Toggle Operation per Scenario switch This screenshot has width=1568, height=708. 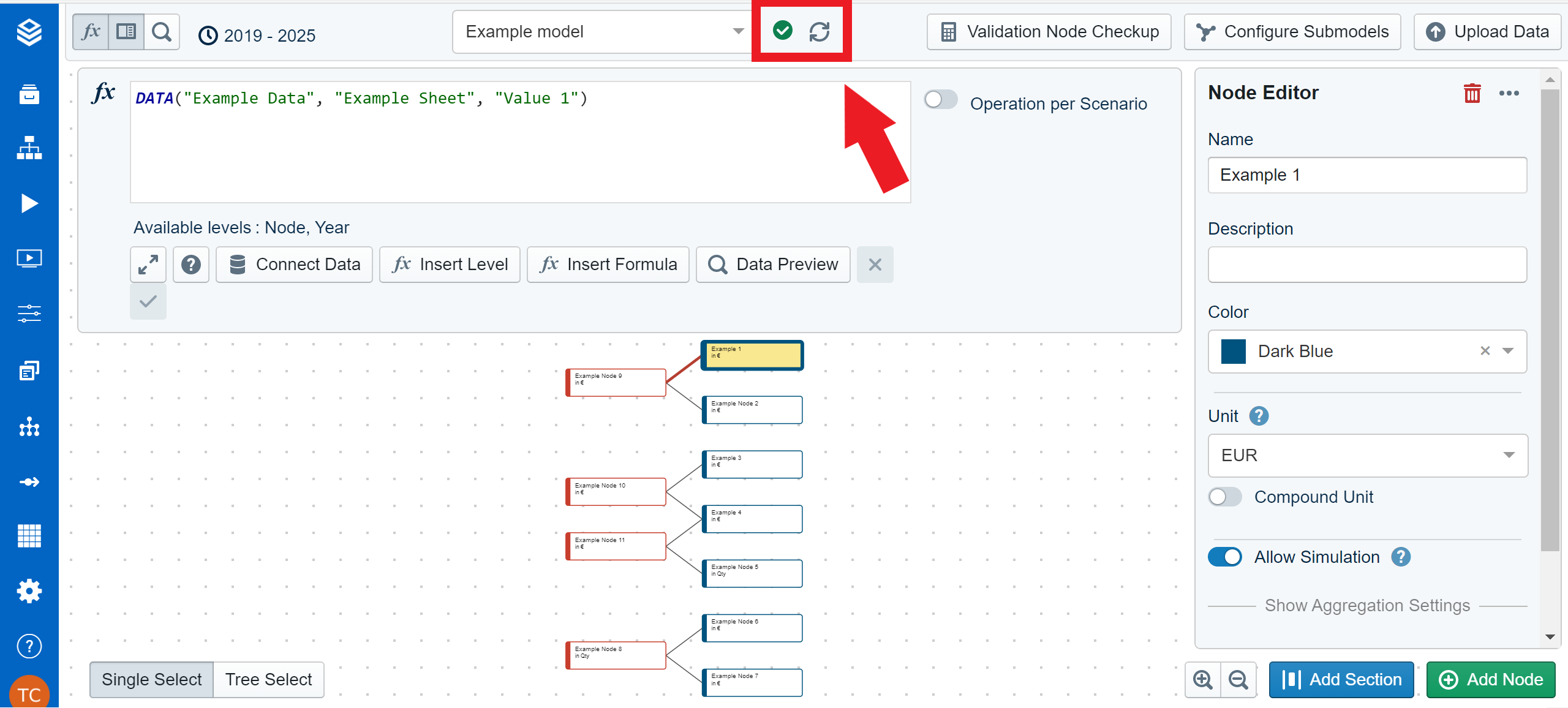[x=941, y=100]
